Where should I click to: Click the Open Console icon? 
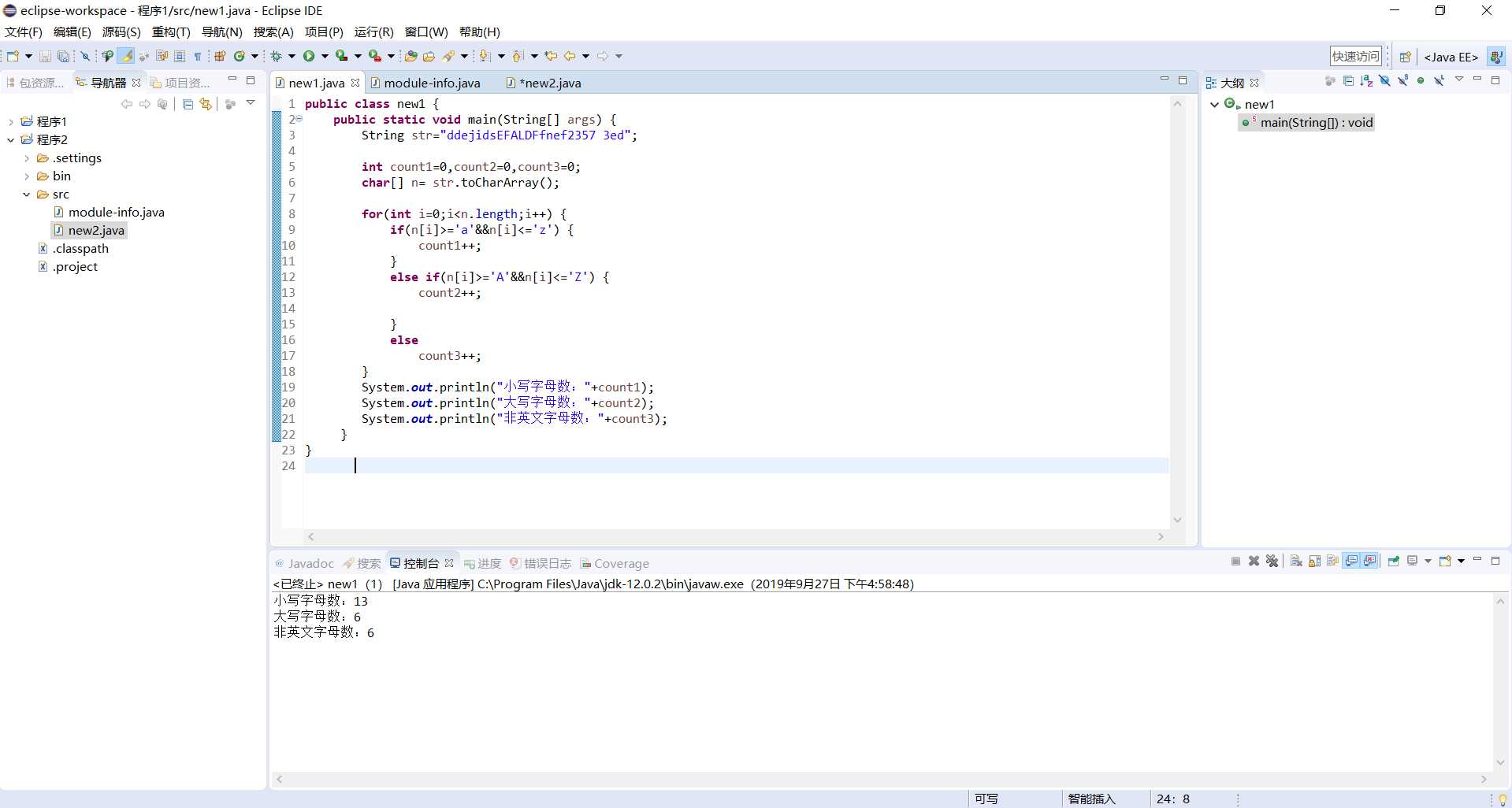(1445, 561)
